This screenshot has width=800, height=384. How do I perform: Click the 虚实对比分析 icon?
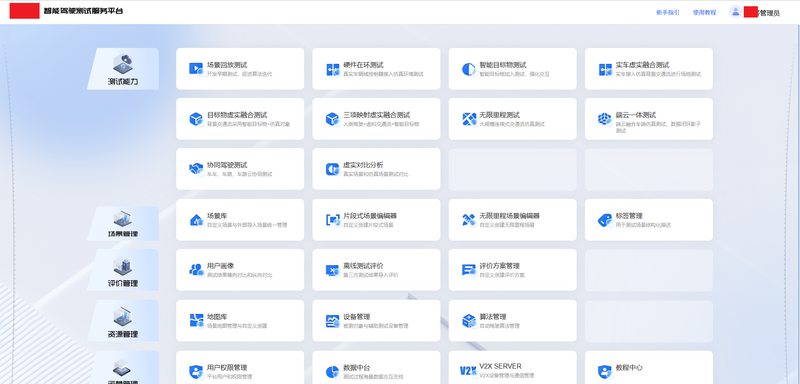point(333,169)
